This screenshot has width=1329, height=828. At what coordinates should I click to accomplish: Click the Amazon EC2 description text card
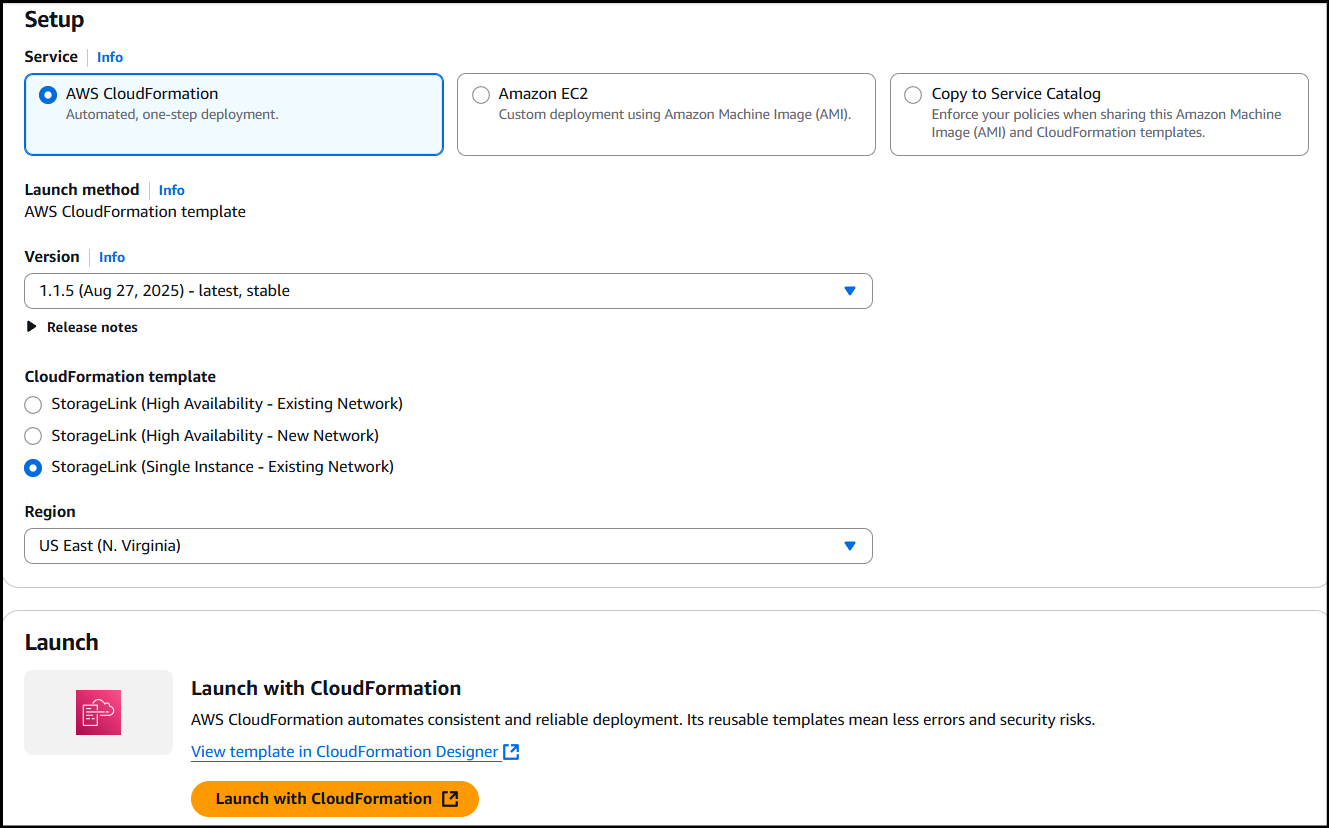coord(674,115)
